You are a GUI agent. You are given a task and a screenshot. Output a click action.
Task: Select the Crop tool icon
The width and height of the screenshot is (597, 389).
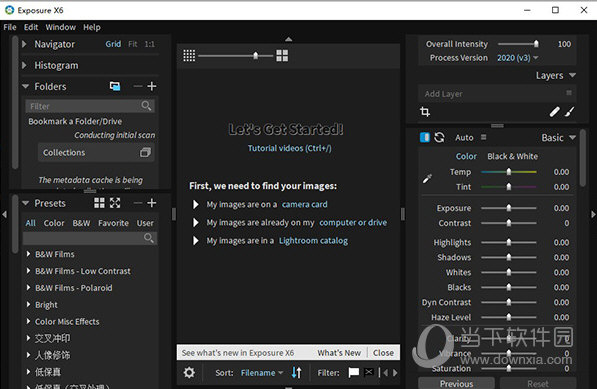tap(425, 112)
